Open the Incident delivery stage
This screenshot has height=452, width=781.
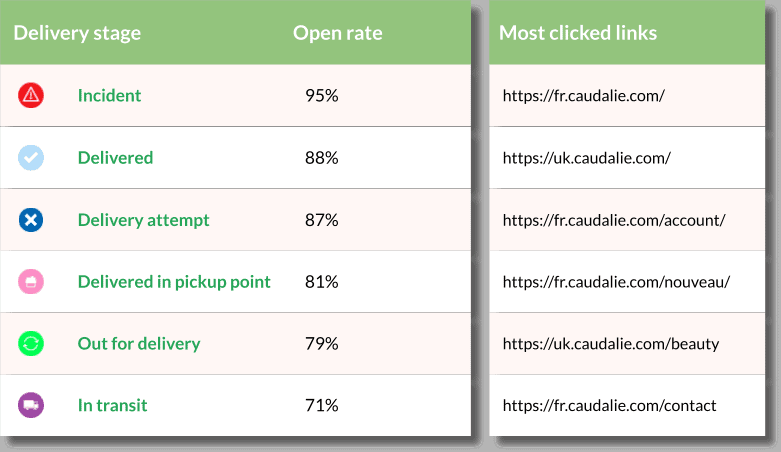109,95
